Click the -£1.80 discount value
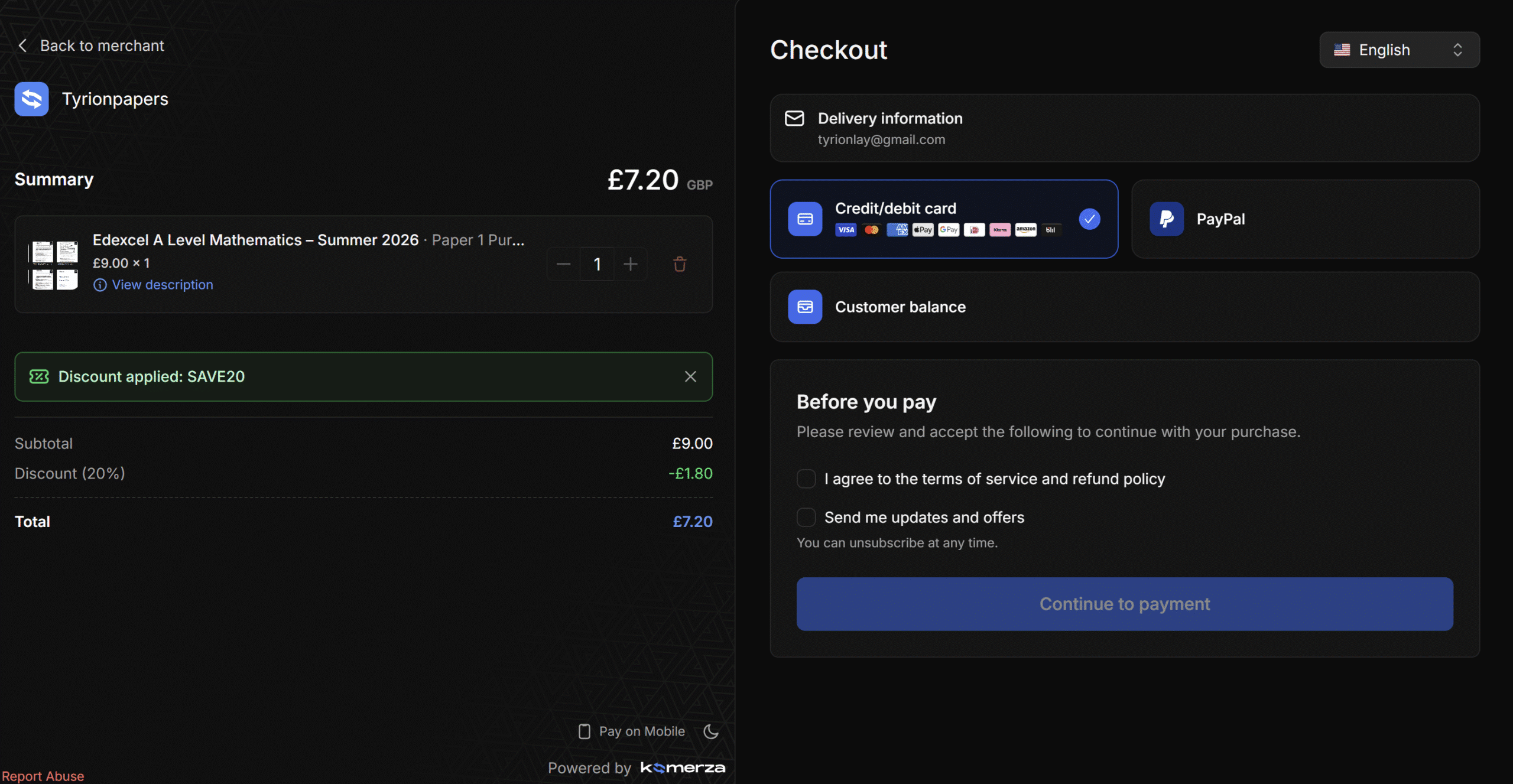Viewport: 1513px width, 784px height. pyautogui.click(x=690, y=473)
